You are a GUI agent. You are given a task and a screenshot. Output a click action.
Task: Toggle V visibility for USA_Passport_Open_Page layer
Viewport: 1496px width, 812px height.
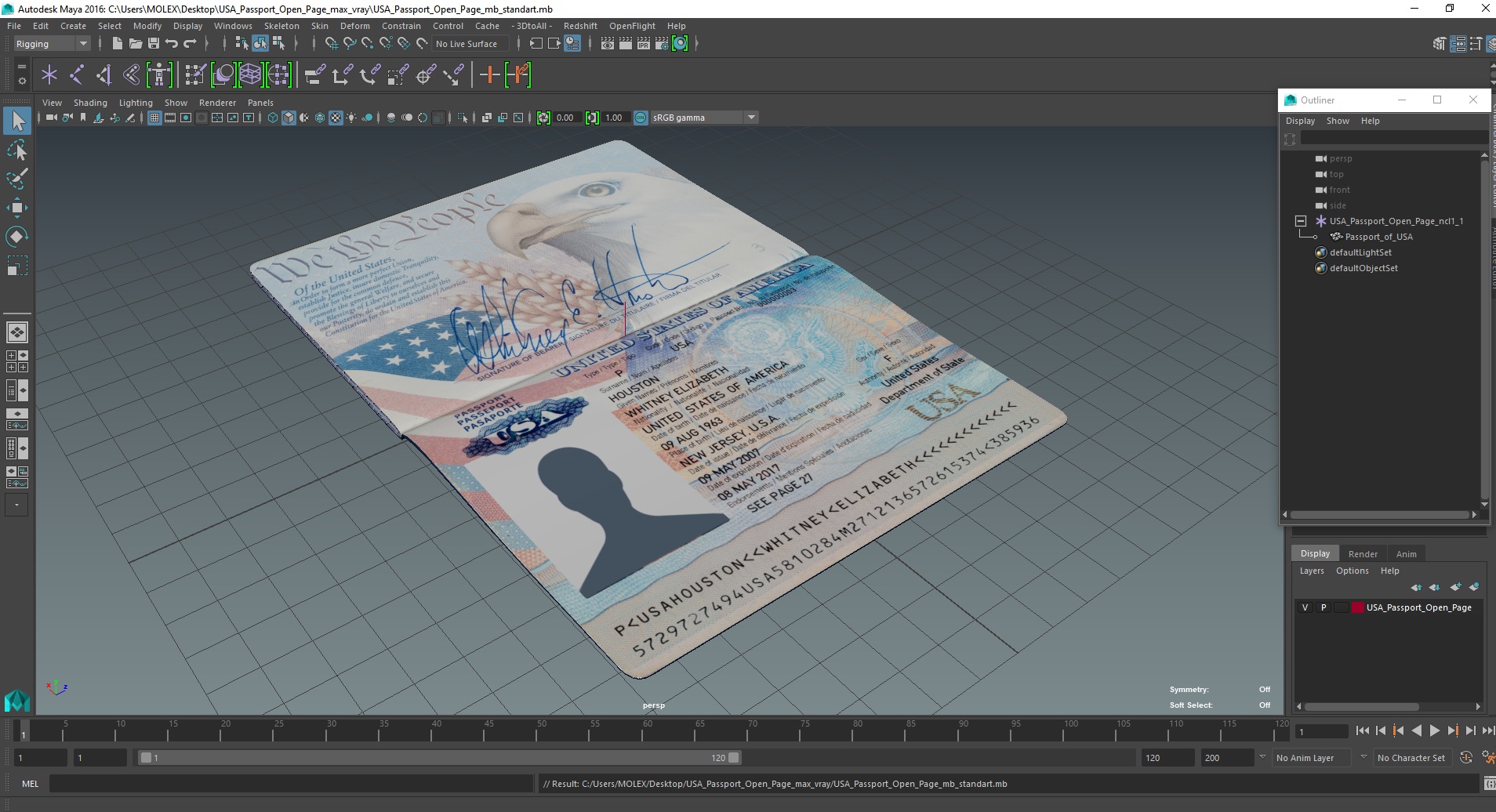(1305, 607)
